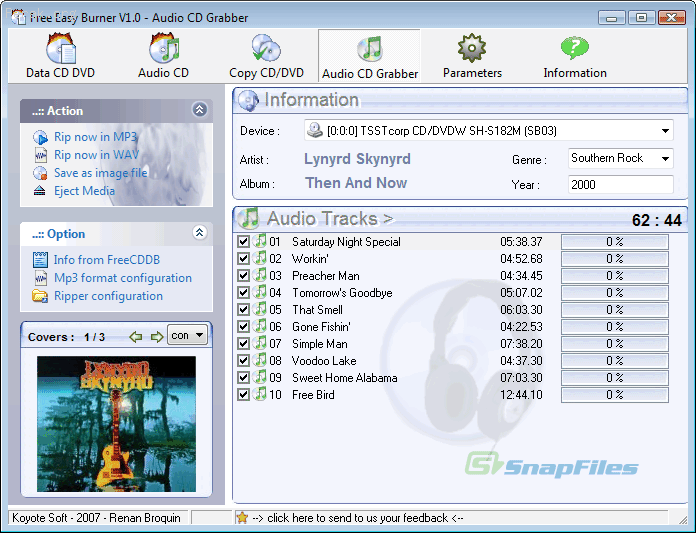Show previous cover with left arrow
The image size is (696, 533).
tap(135, 337)
